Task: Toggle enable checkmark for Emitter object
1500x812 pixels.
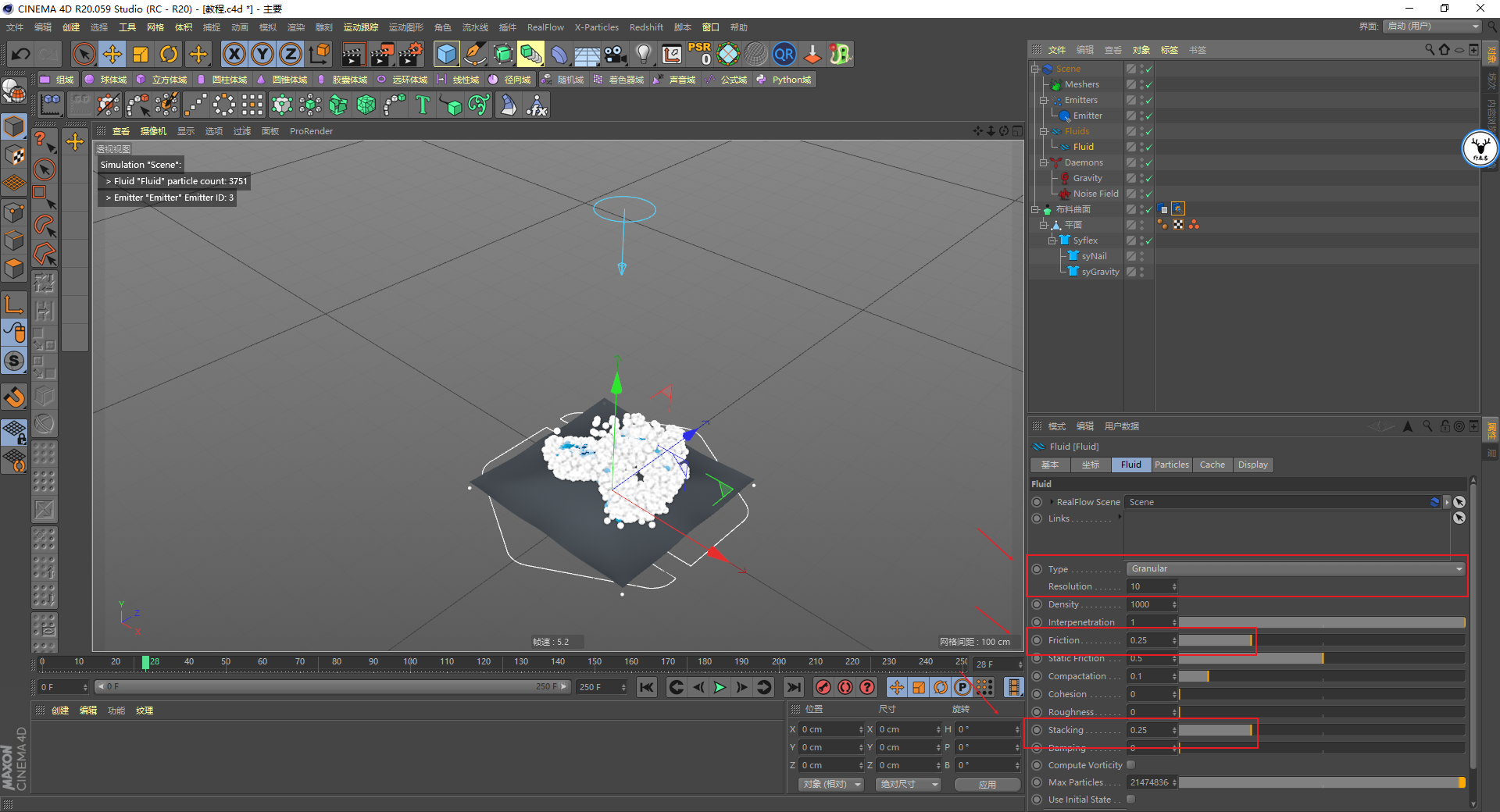Action: click(1149, 116)
